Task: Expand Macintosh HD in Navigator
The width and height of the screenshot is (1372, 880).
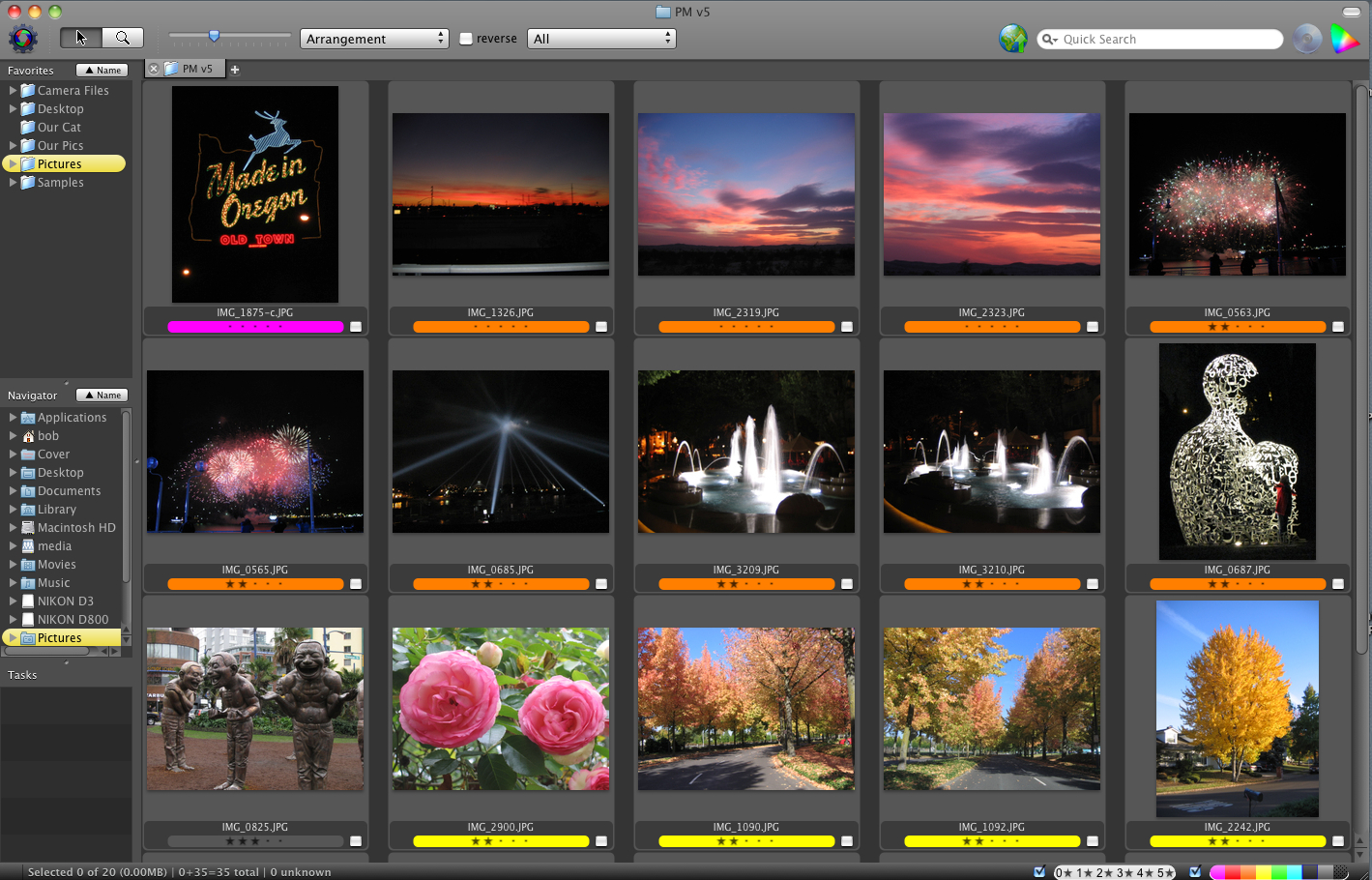Action: point(13,527)
